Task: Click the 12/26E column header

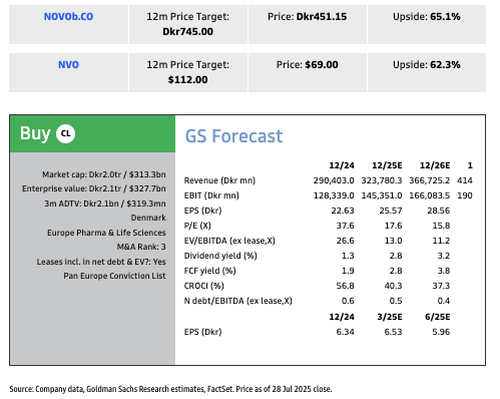Action: (x=435, y=165)
